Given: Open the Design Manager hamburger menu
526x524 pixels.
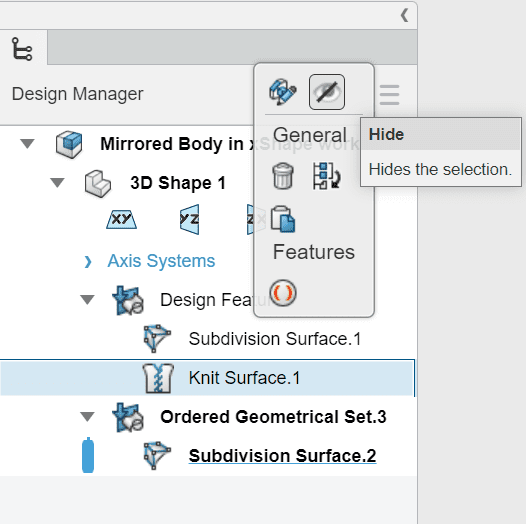Looking at the screenshot, I should coord(389,95).
